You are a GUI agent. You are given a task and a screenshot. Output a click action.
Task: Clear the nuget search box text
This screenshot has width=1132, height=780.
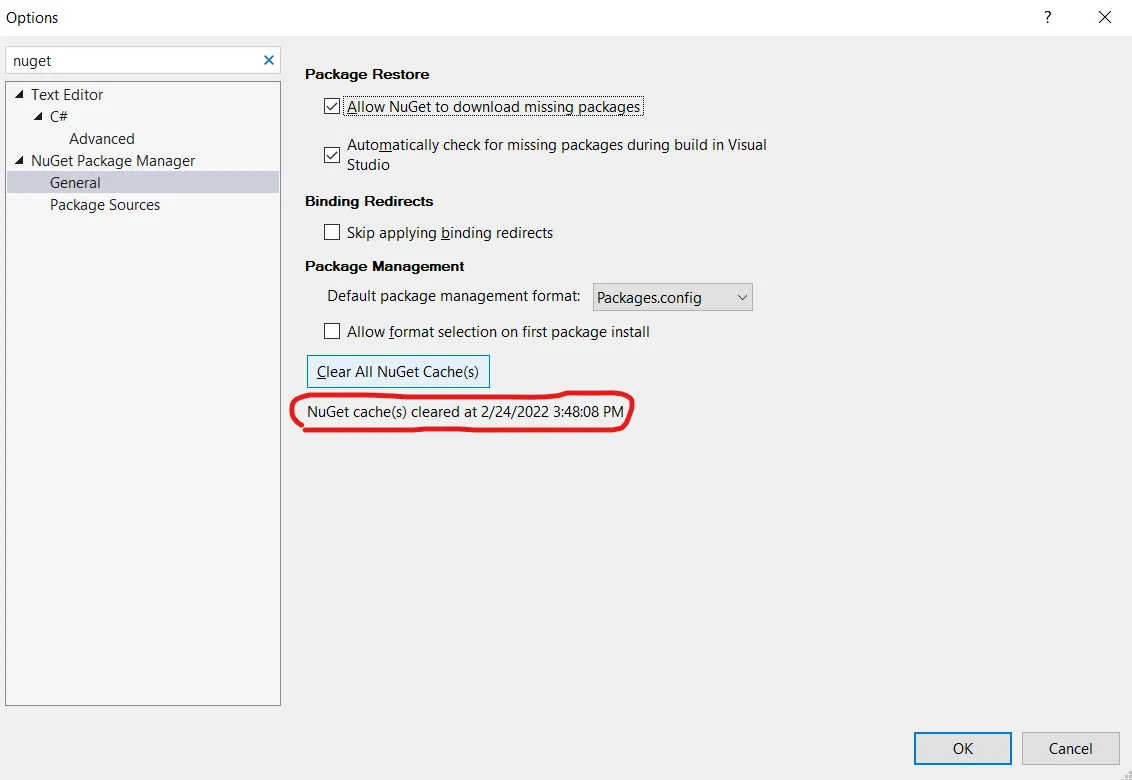(x=268, y=60)
